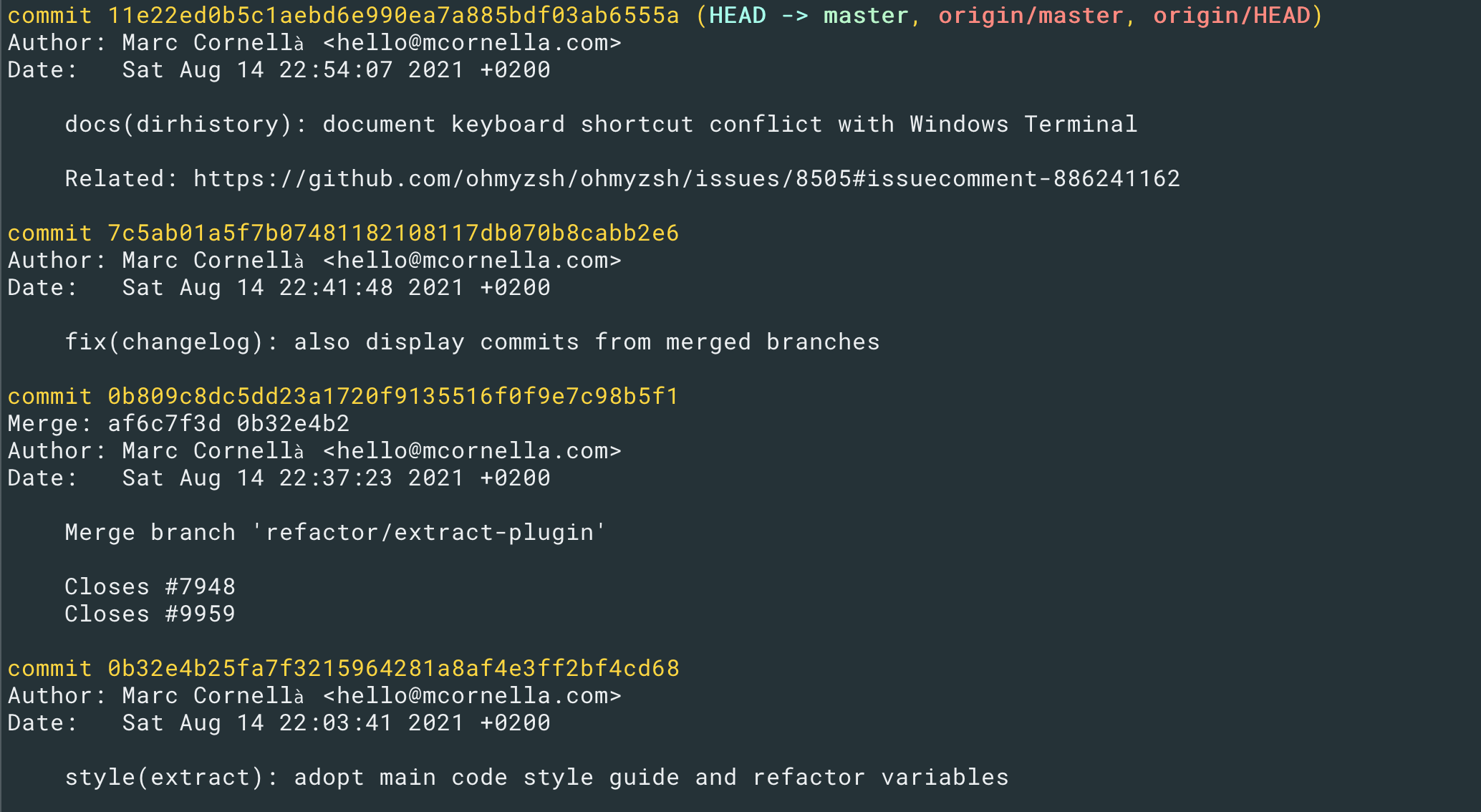Click merge parent hash 0b32e4b2
1481x812 pixels.
coord(293,423)
